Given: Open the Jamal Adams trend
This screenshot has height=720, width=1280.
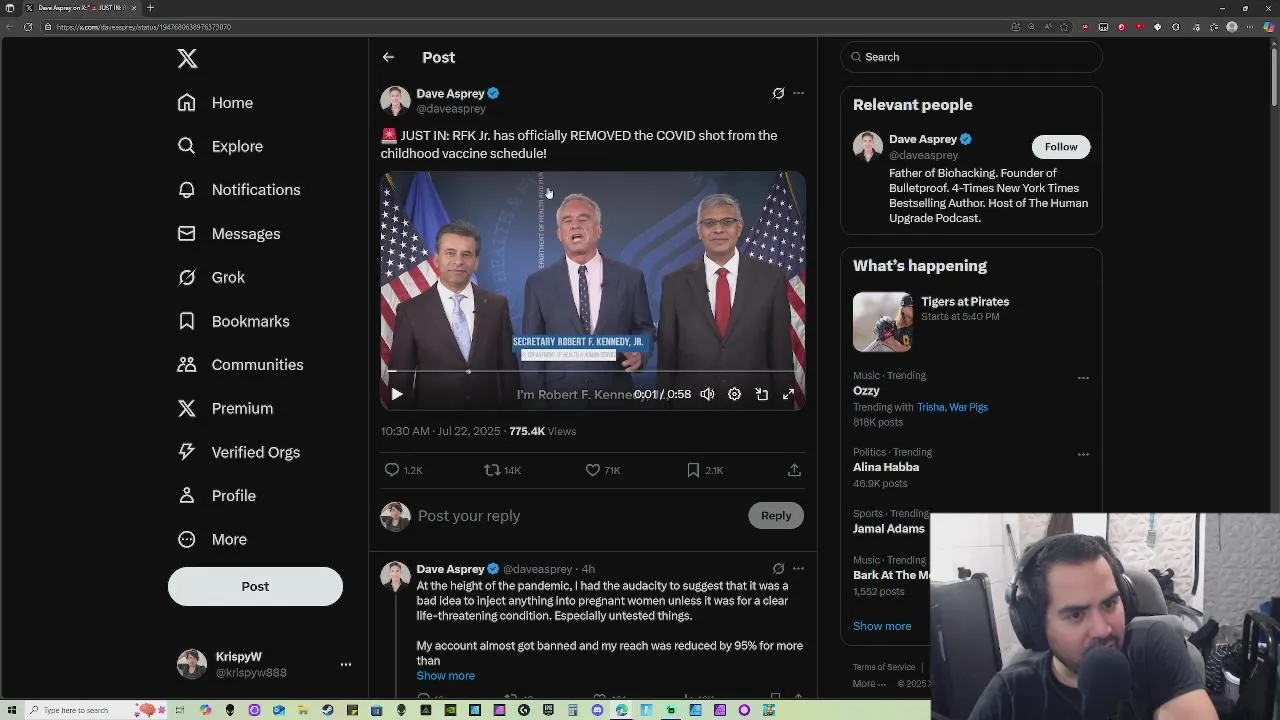Looking at the screenshot, I should (889, 529).
